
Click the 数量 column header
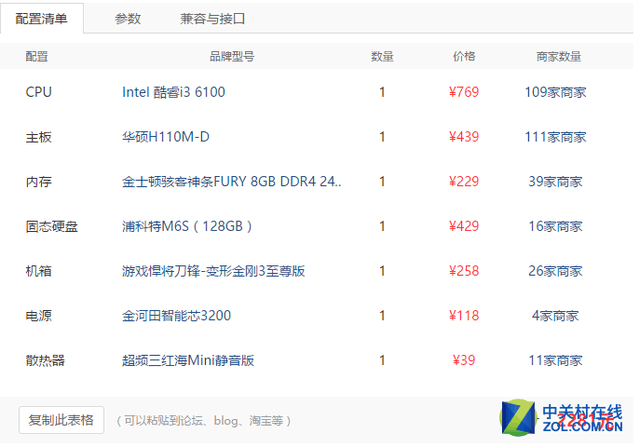tap(382, 56)
